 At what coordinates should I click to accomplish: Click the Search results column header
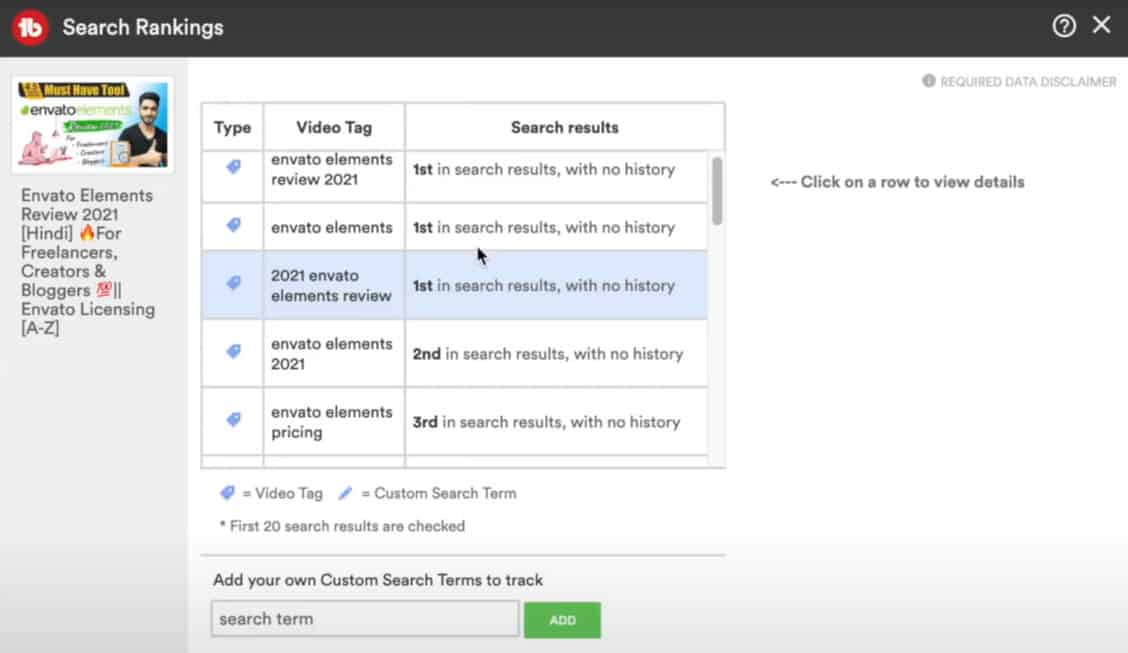pos(564,127)
